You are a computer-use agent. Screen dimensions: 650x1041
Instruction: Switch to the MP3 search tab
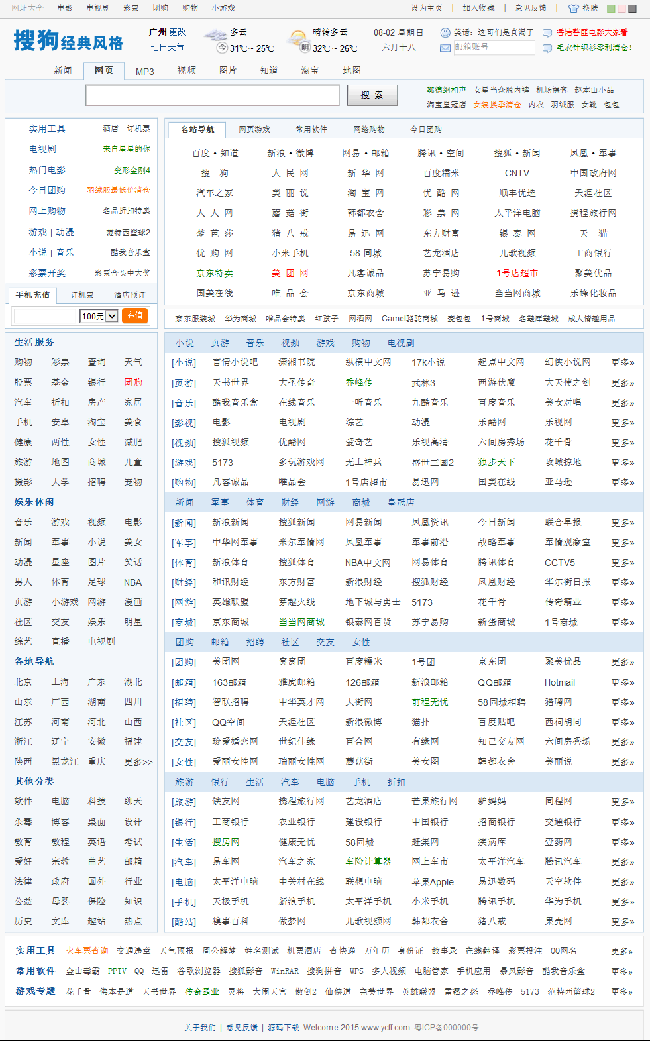(145, 71)
